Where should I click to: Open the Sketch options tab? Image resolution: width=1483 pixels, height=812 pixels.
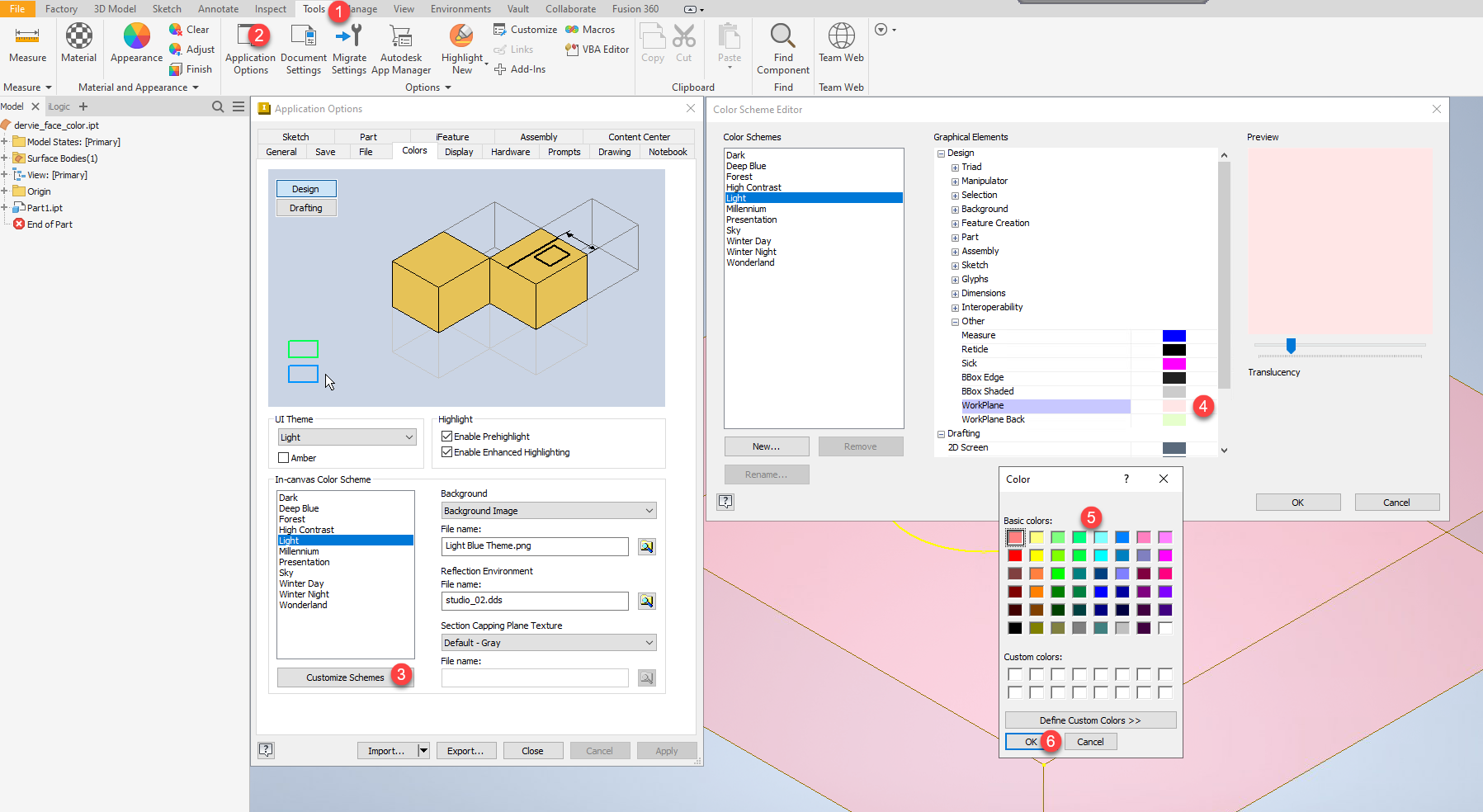[x=295, y=137]
